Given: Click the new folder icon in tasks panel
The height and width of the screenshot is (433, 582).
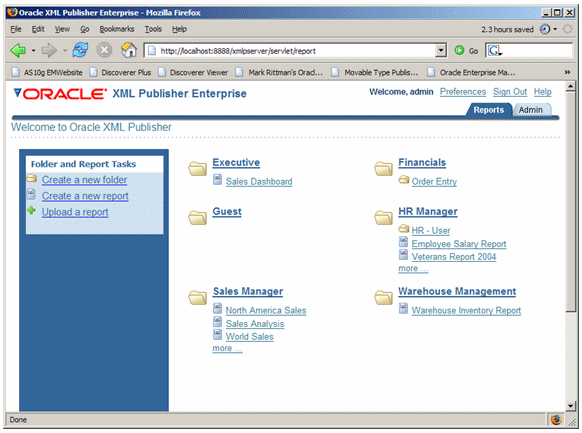Looking at the screenshot, I should coord(32,178).
